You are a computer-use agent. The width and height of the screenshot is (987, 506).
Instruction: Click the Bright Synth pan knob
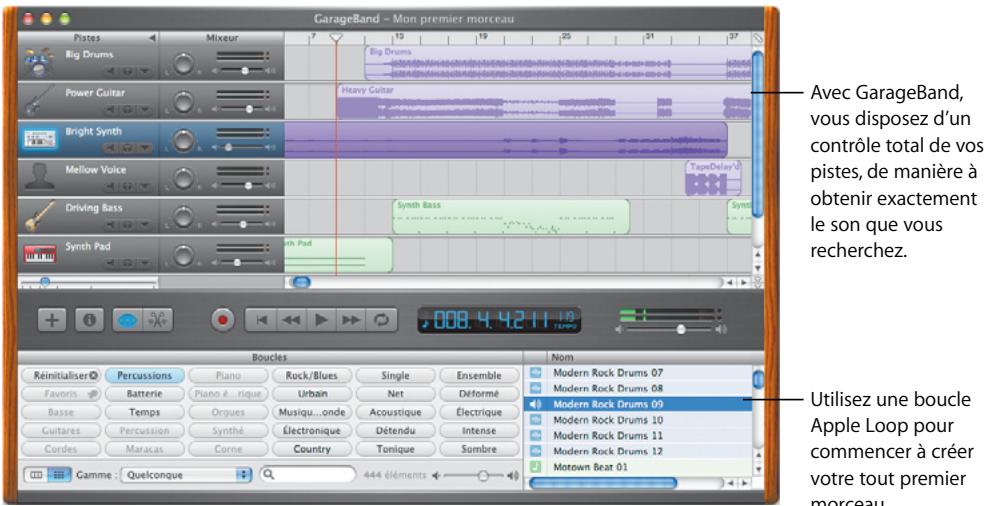point(183,140)
